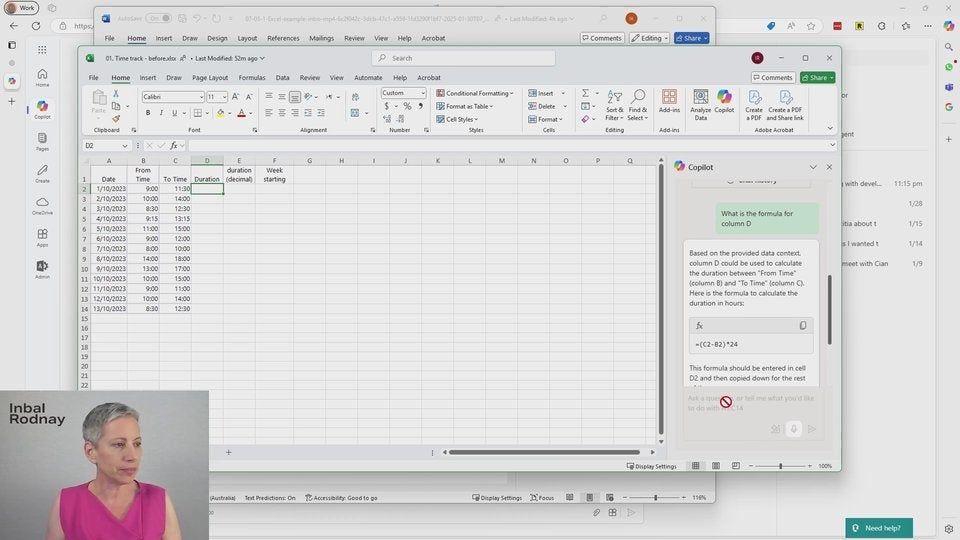Click the Cut scissors icon
960x540 pixels.
click(116, 94)
